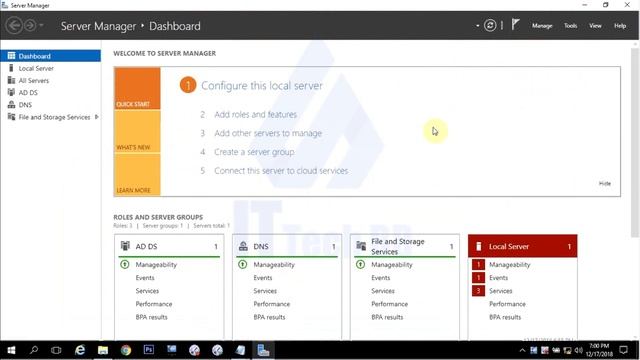The width and height of the screenshot is (640, 360).
Task: Select AD DS in the sidebar
Action: pyautogui.click(x=50, y=93)
